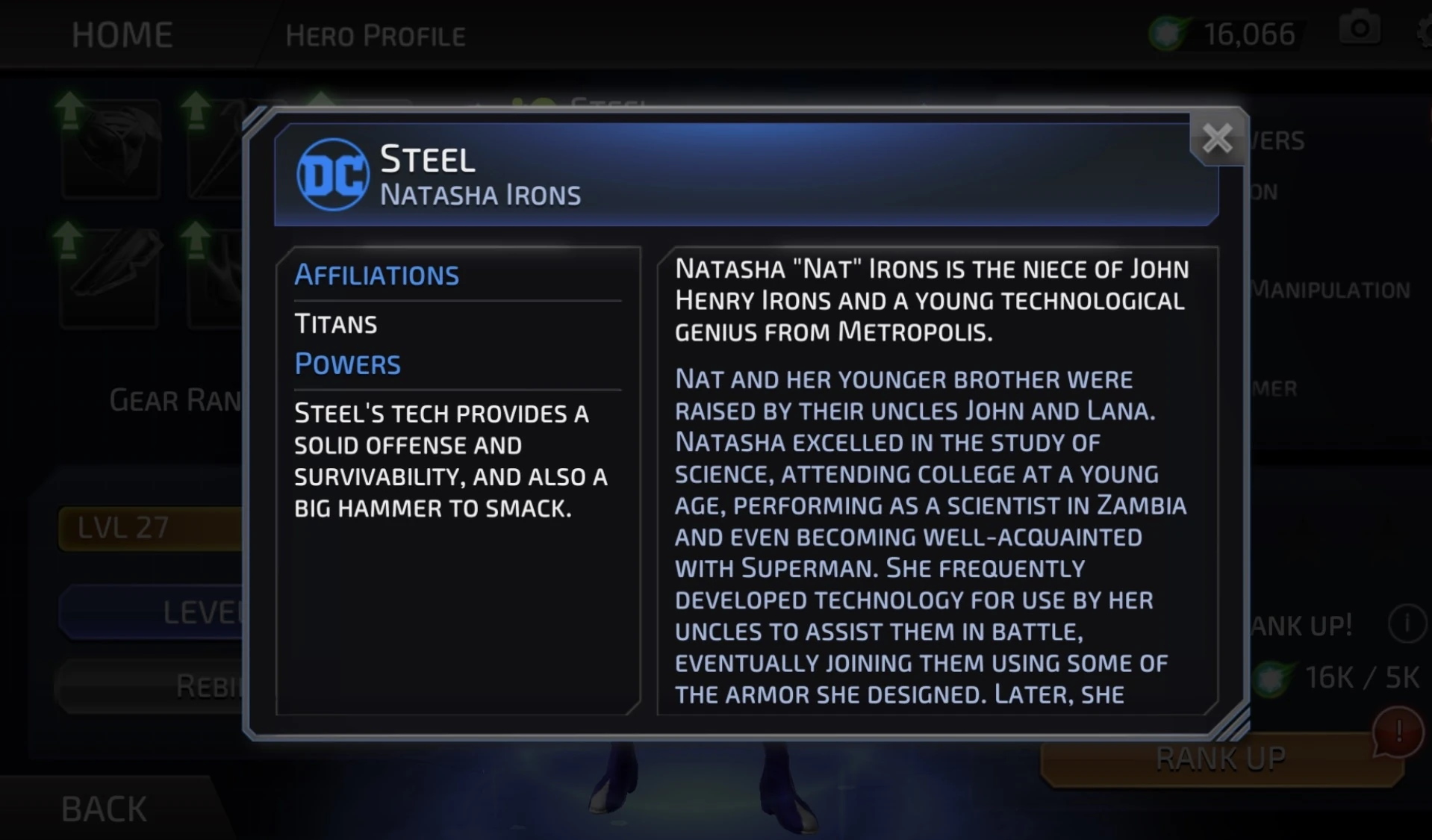Image resolution: width=1432 pixels, height=840 pixels.
Task: Click the DC logo icon
Action: [333, 174]
